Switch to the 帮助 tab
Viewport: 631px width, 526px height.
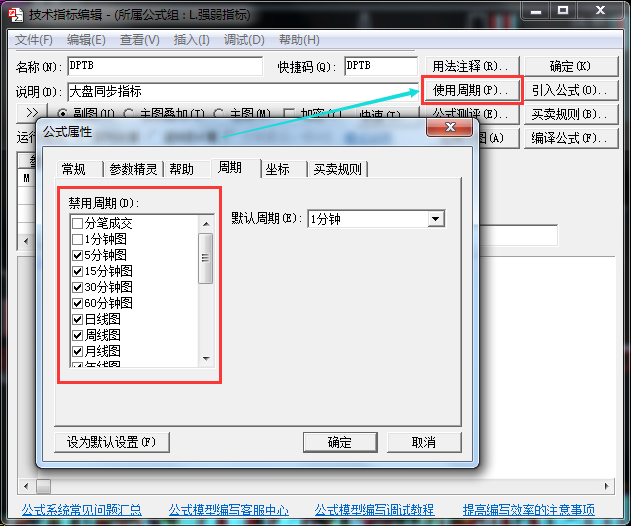click(186, 169)
